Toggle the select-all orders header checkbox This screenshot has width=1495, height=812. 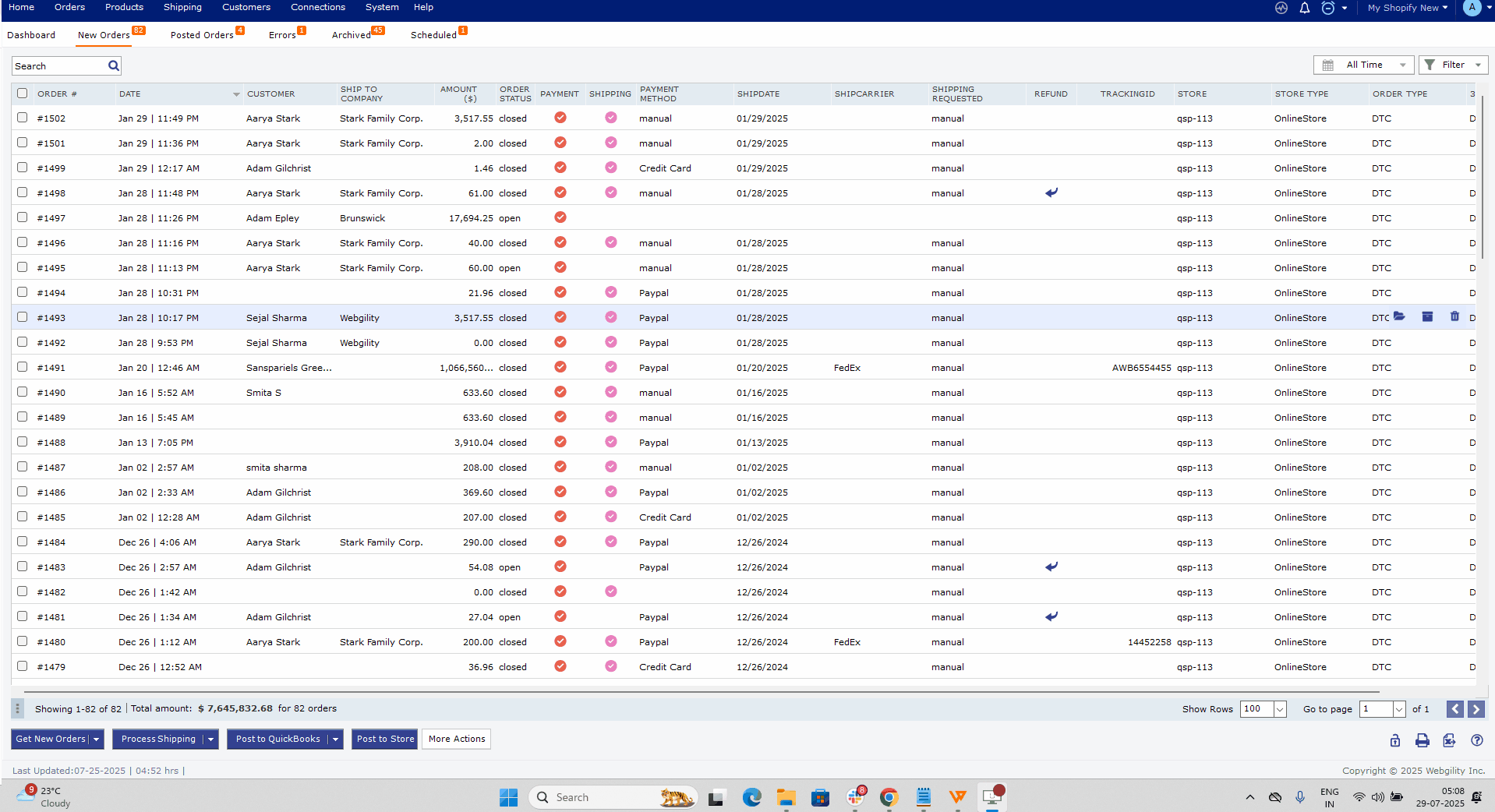tap(22, 94)
